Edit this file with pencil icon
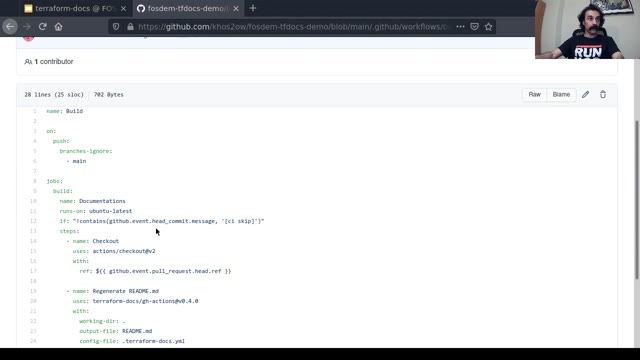 point(585,94)
